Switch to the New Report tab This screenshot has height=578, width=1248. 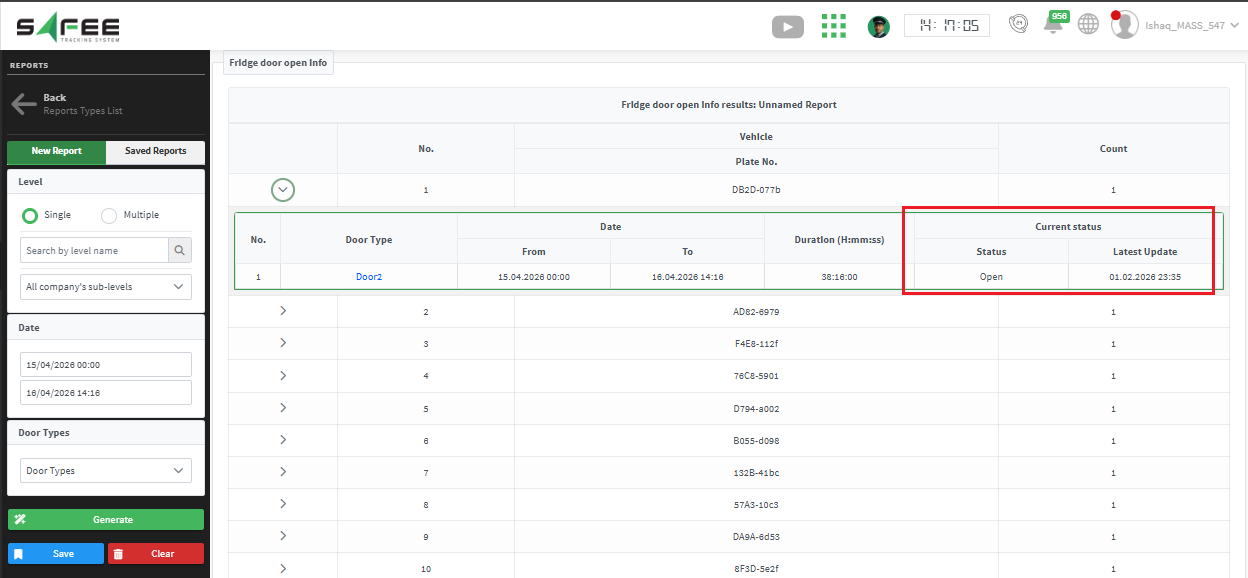[x=56, y=151]
